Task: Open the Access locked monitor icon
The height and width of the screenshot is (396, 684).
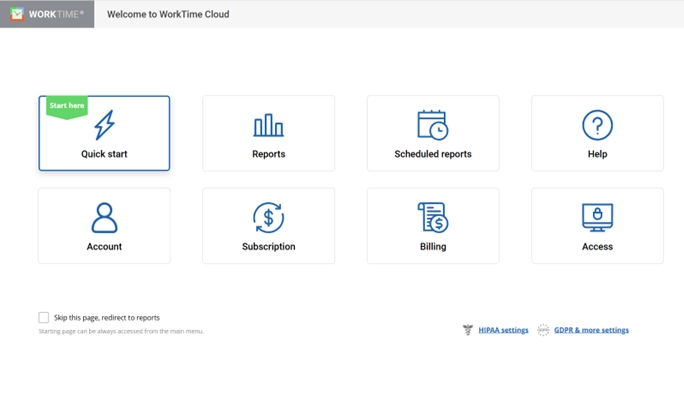Action: pyautogui.click(x=597, y=218)
